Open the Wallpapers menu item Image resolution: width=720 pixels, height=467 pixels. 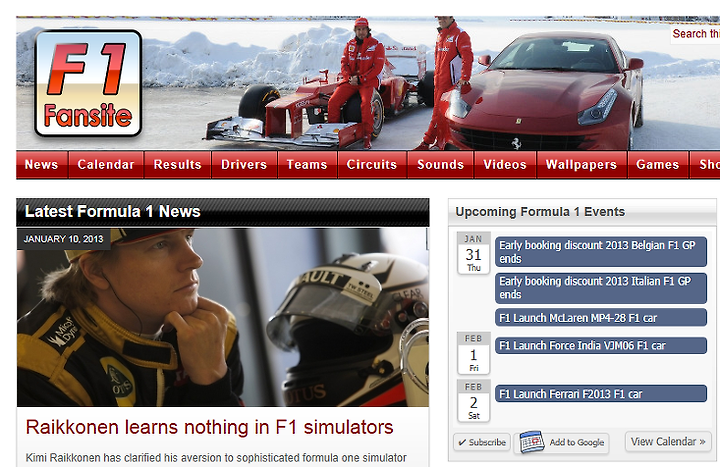pos(581,164)
